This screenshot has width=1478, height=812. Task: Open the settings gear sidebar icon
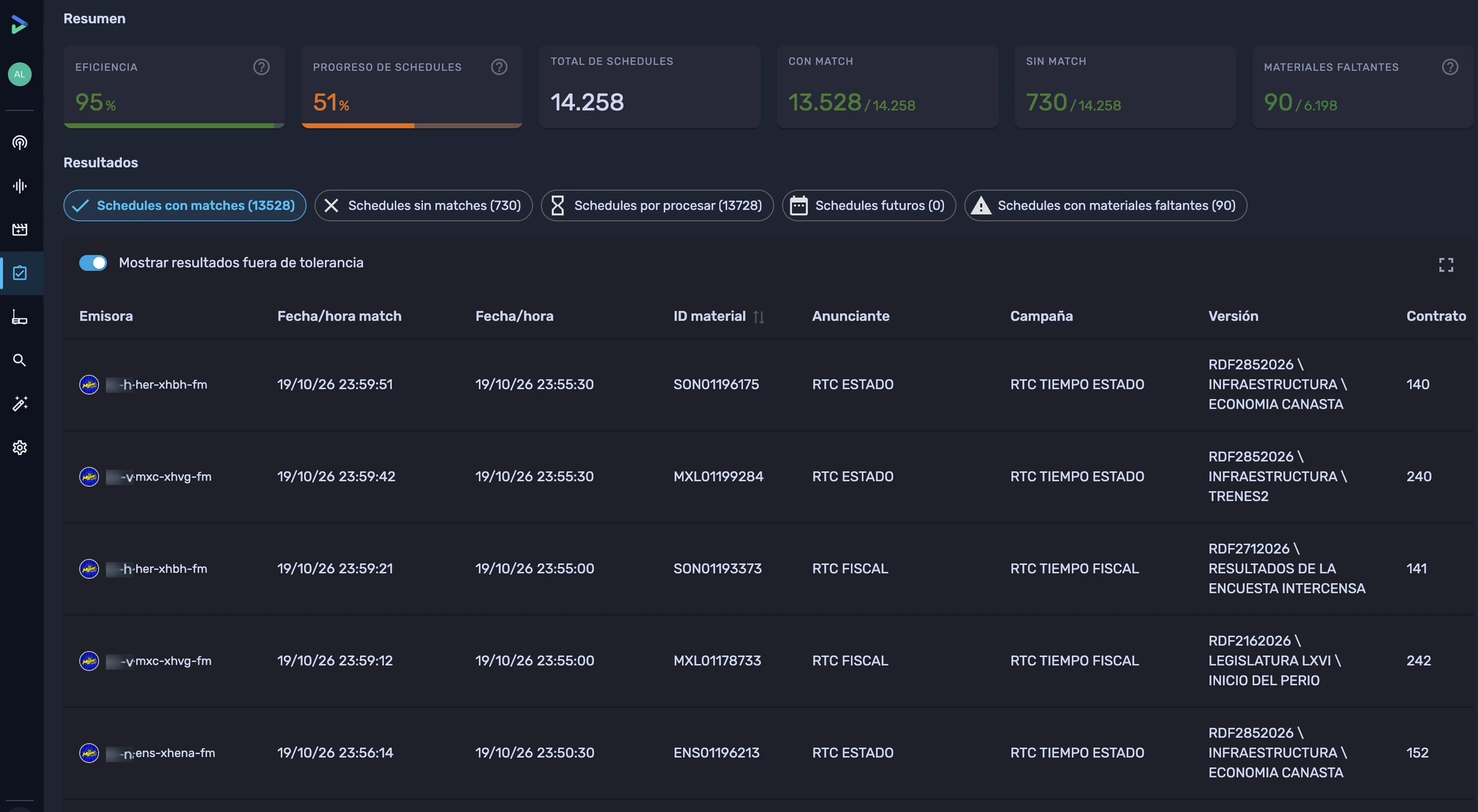[20, 448]
